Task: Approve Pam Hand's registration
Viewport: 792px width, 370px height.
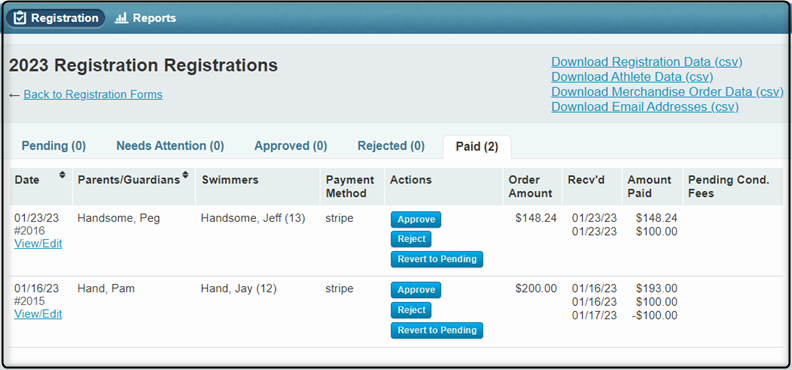Action: click(416, 290)
